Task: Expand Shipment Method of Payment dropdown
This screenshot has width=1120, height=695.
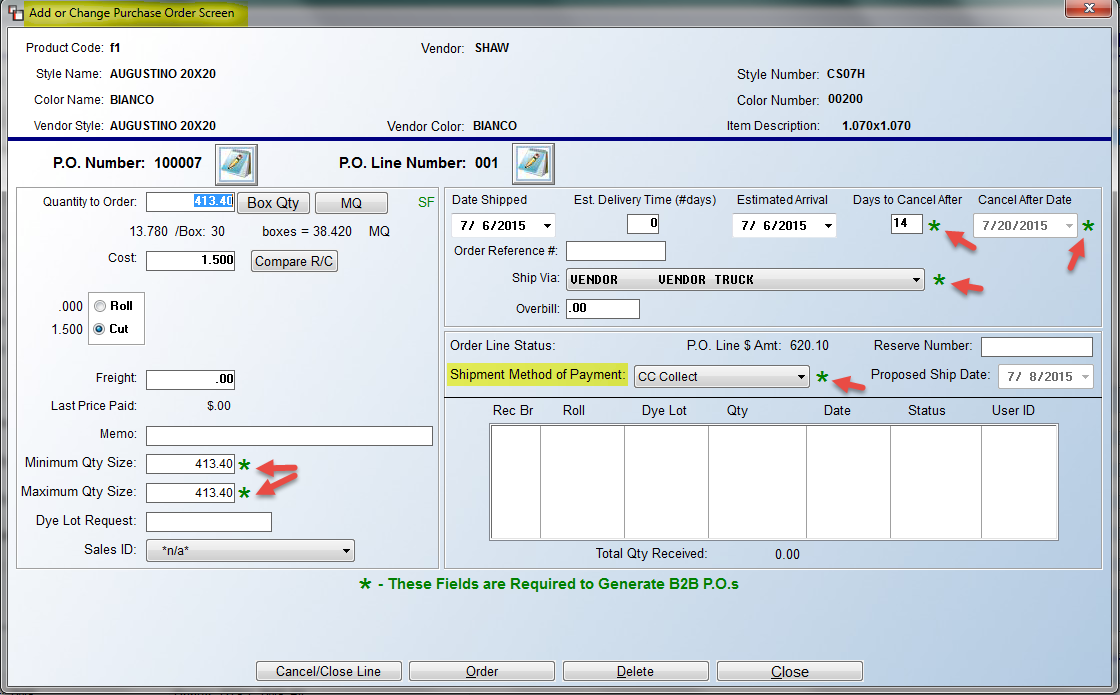Action: coord(801,376)
